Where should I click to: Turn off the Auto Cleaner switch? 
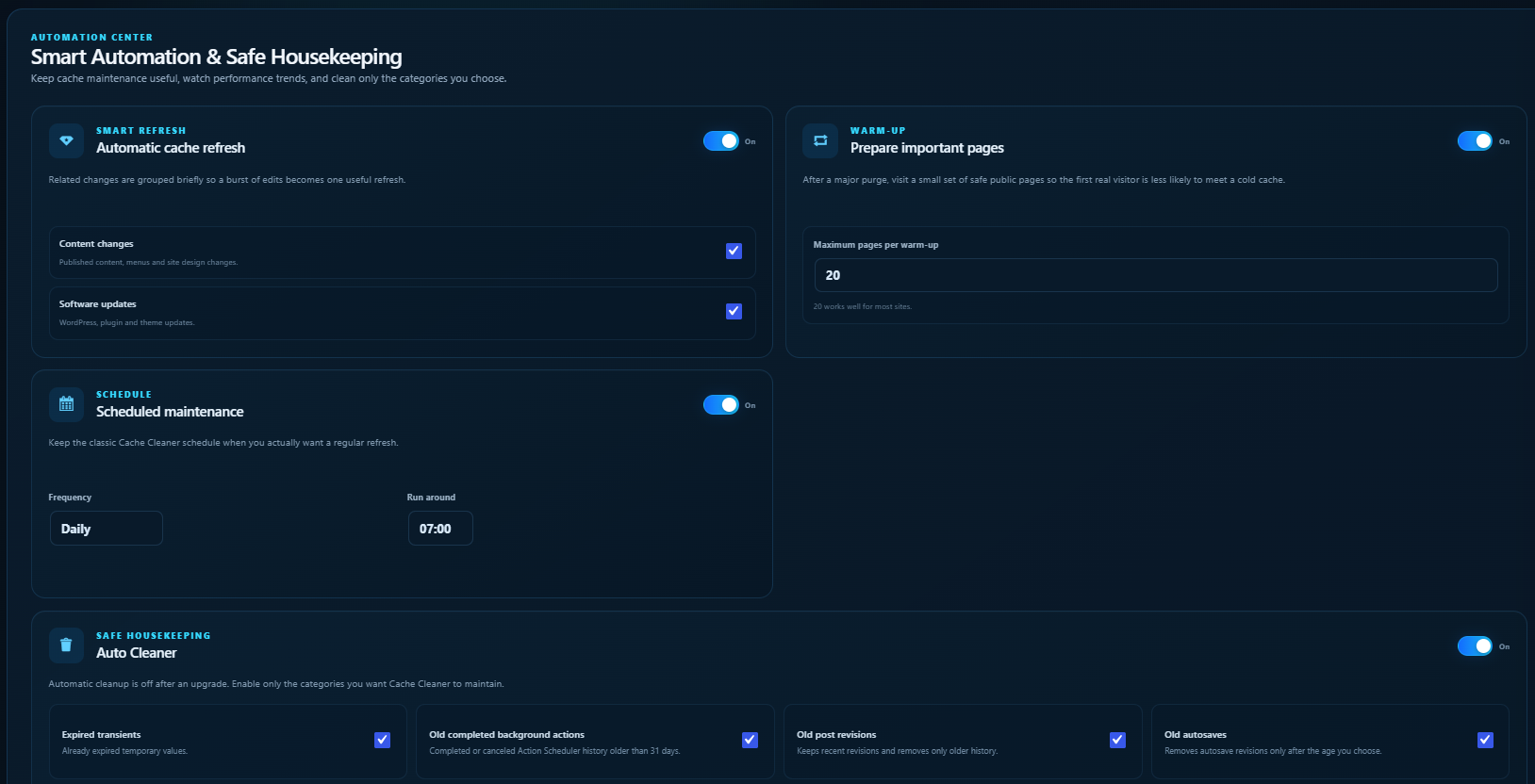click(x=1476, y=645)
